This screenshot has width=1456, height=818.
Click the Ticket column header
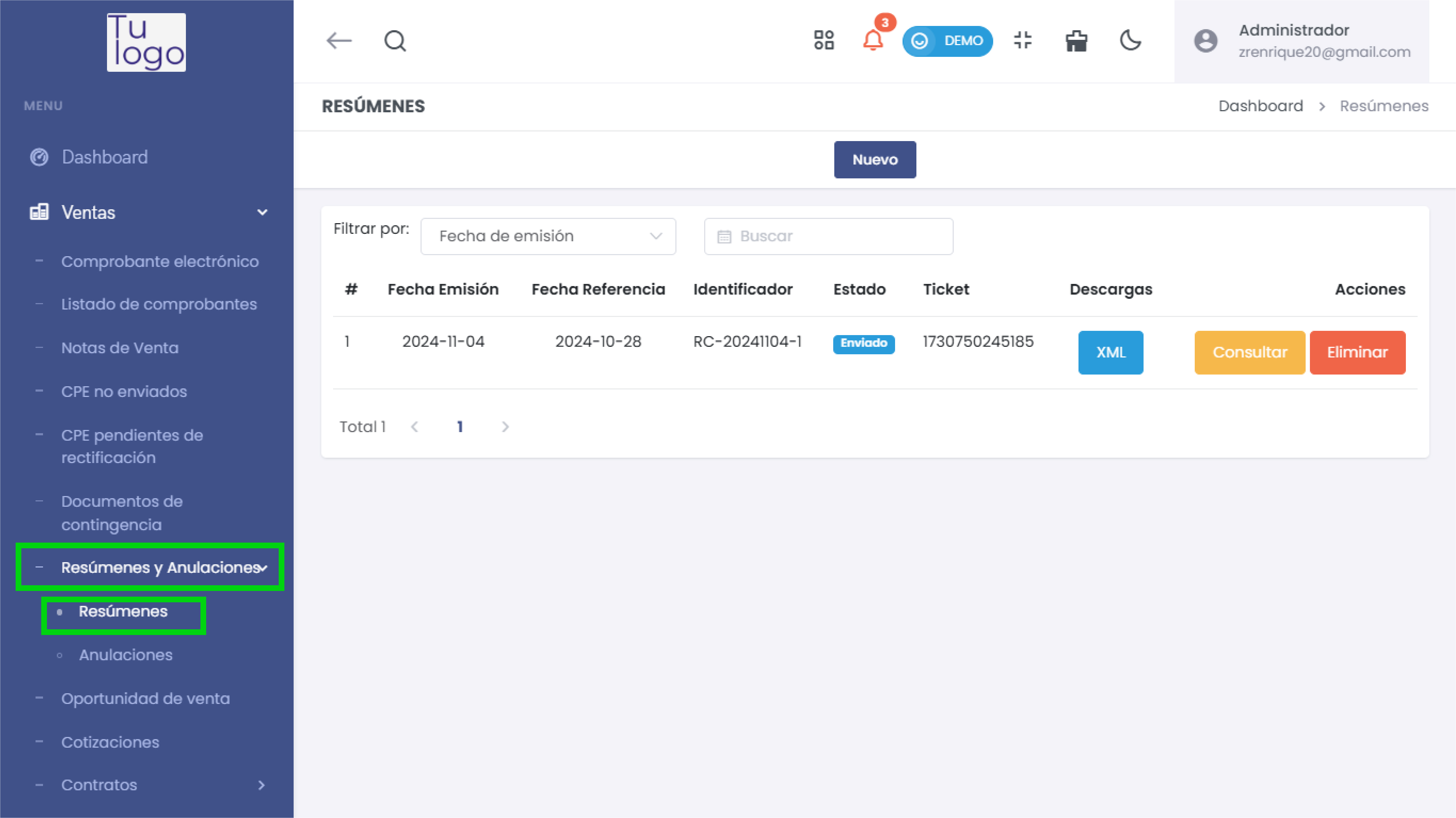pos(946,289)
